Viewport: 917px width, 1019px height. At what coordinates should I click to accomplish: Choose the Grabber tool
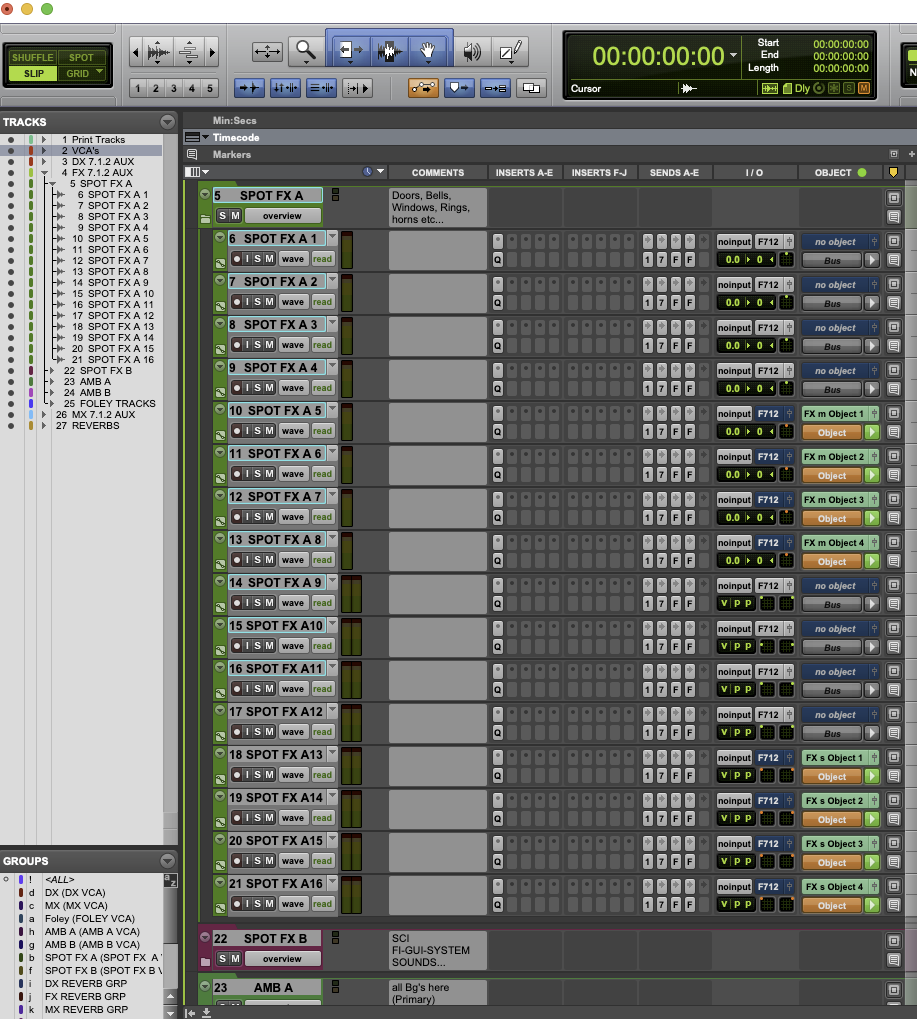428,50
